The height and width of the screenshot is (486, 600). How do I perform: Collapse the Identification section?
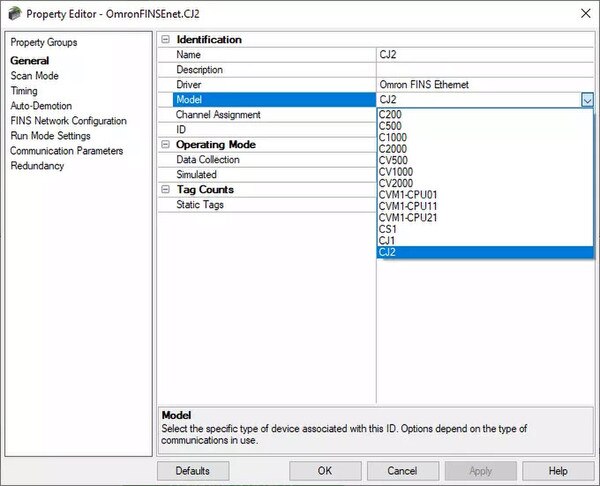tap(165, 39)
